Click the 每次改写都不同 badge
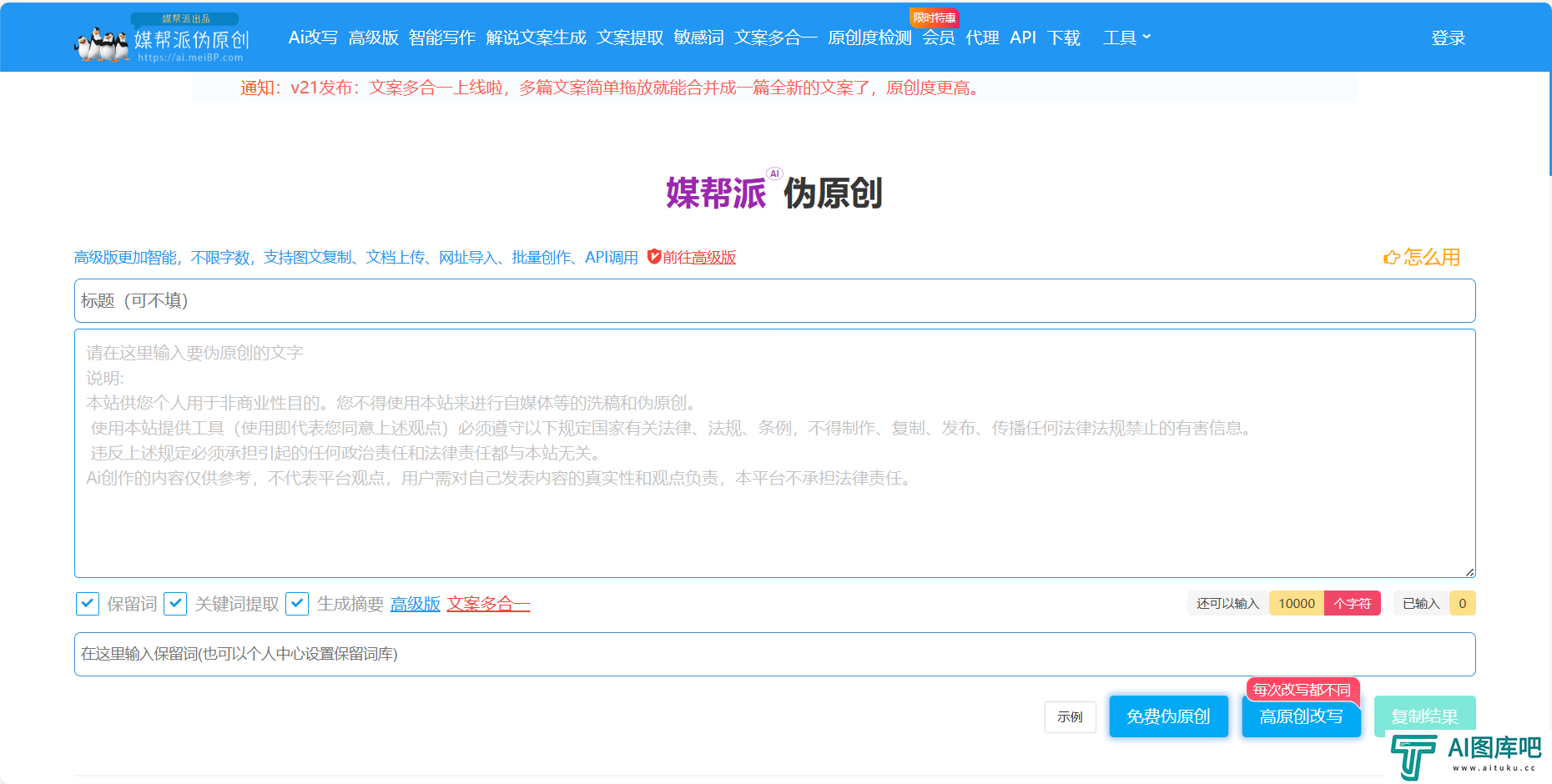 pos(1302,690)
